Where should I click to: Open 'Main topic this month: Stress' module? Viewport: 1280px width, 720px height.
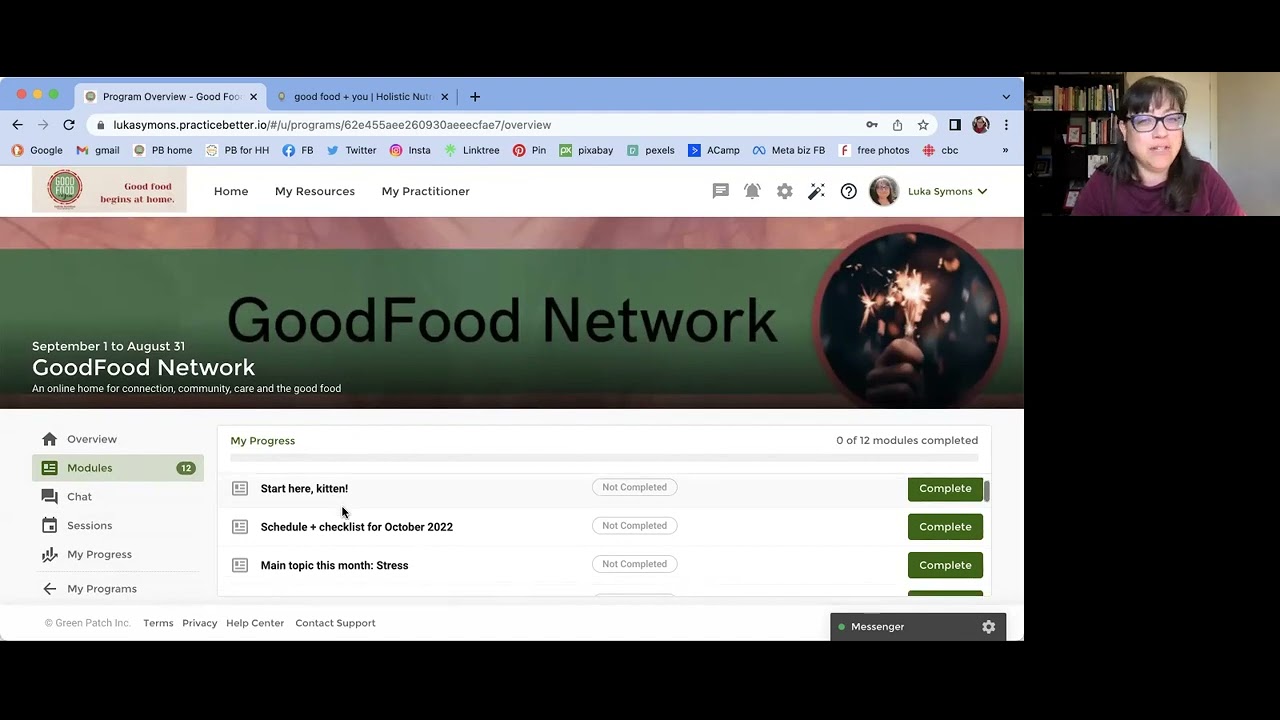[x=334, y=566]
